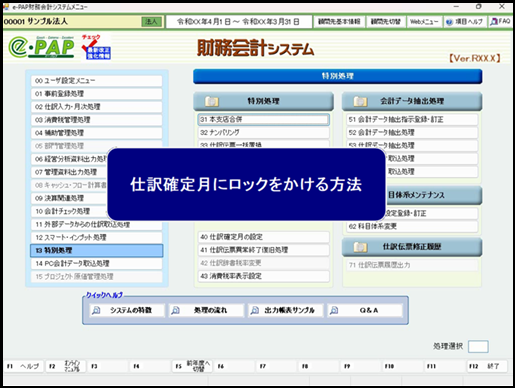Click 71 仕訳伝票履歴出力

pos(412,265)
